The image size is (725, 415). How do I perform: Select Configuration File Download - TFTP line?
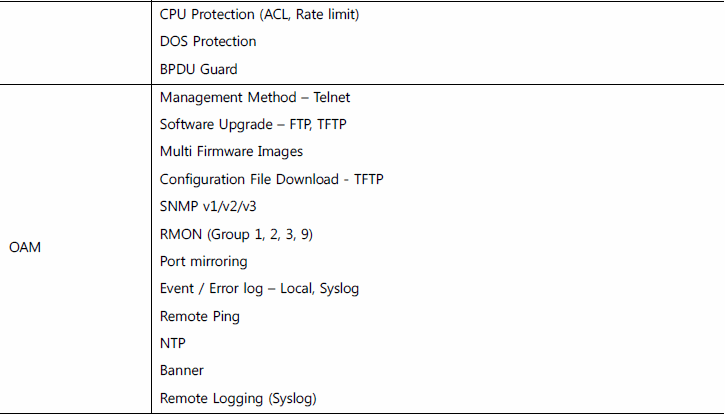point(271,179)
